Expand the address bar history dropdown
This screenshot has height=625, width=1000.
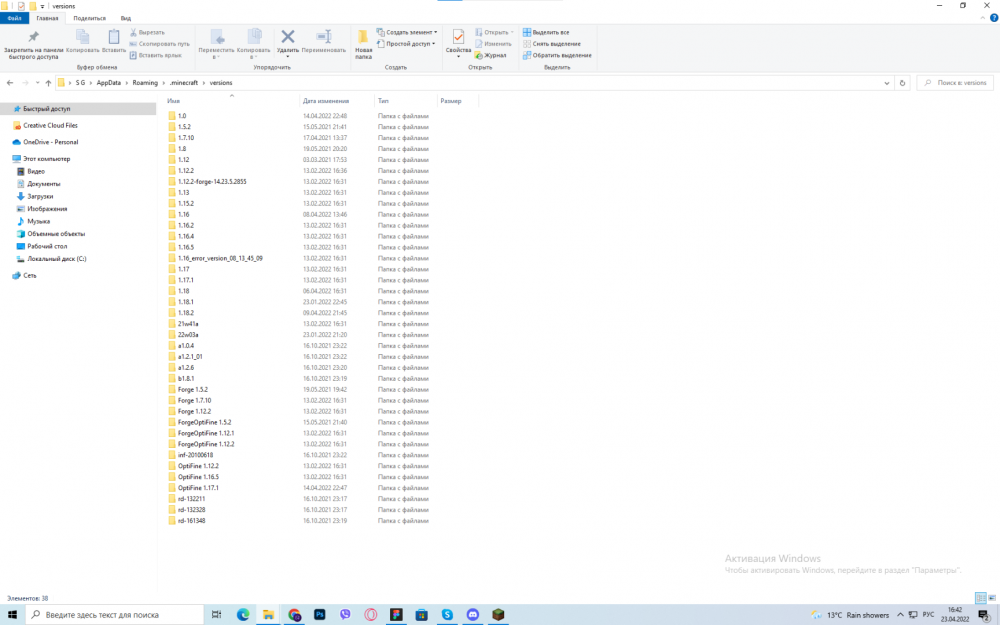[x=886, y=83]
